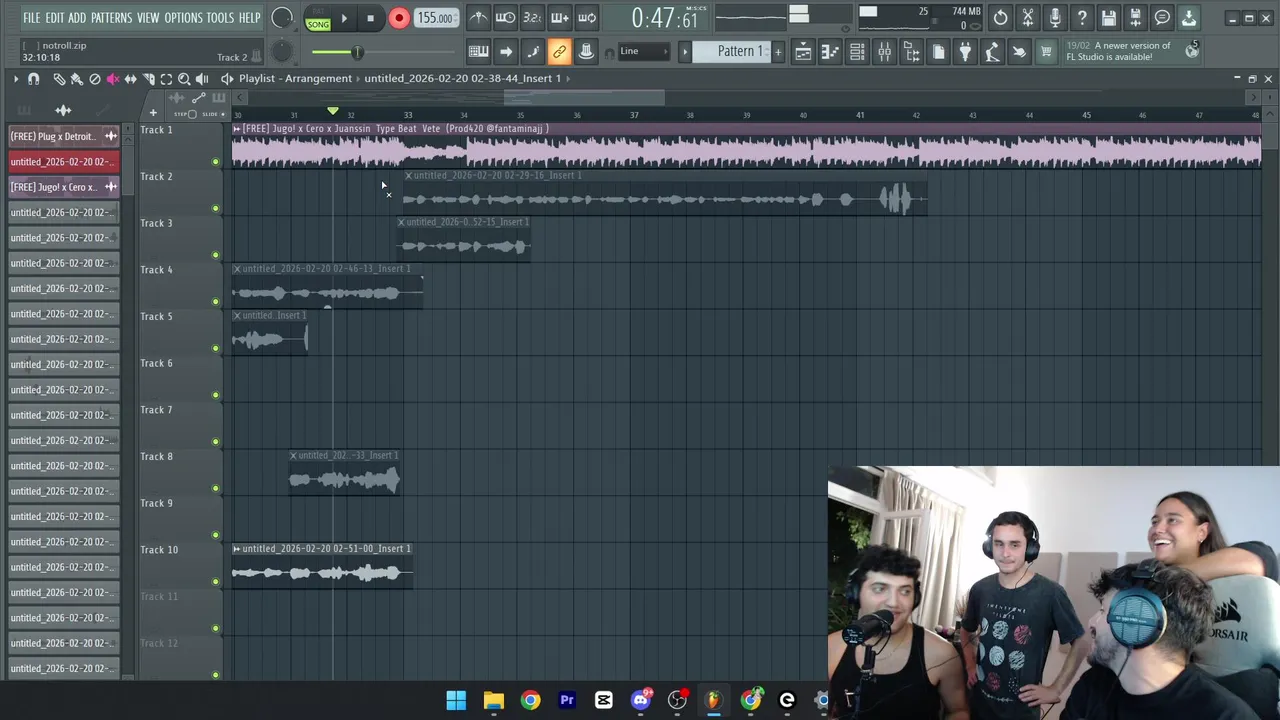Open the pattern menu arrow left of Pattern 1

click(x=685, y=52)
